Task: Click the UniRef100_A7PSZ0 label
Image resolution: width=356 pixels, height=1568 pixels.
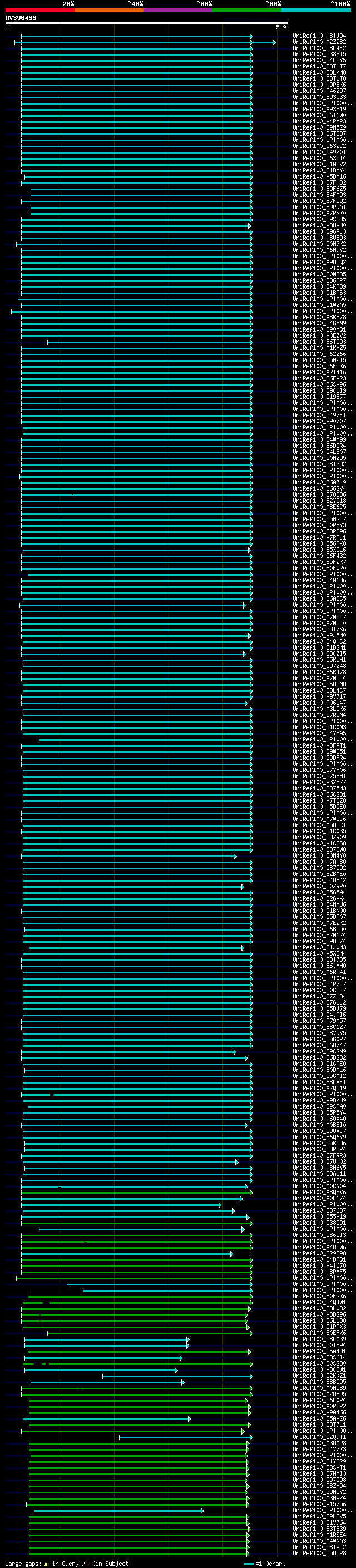Action: click(x=319, y=214)
